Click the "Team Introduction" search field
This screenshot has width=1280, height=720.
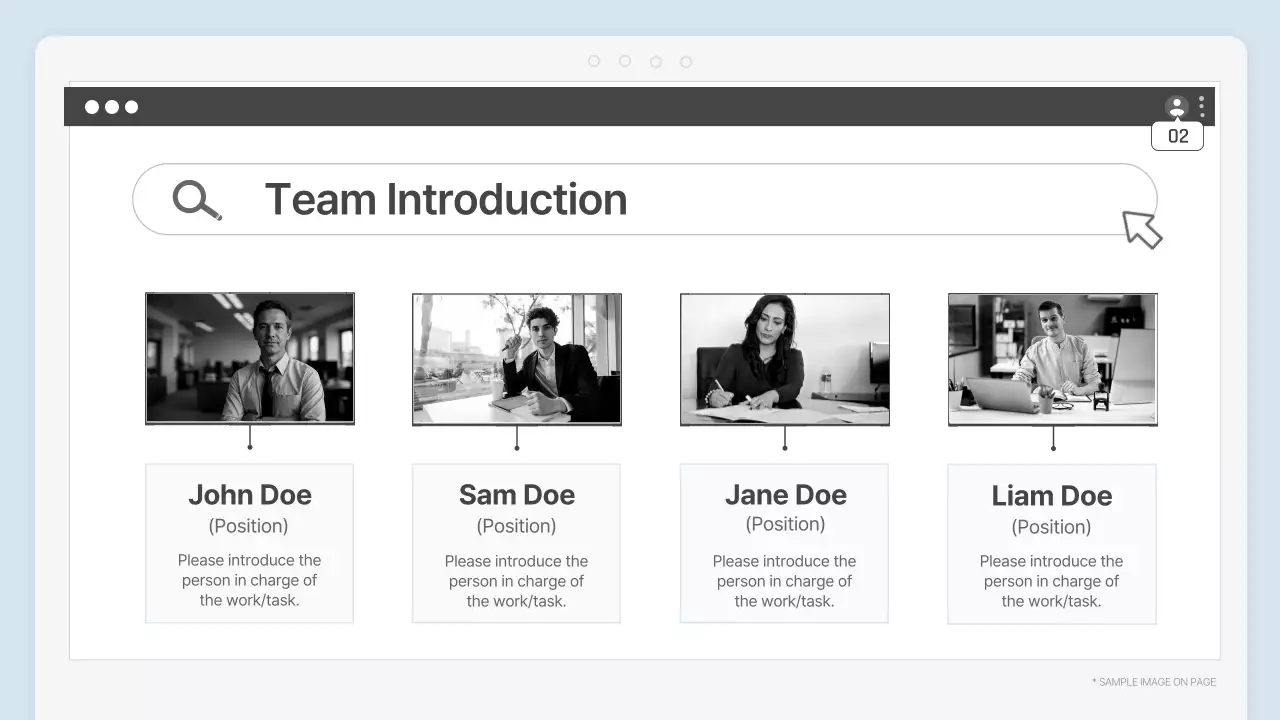click(x=645, y=199)
